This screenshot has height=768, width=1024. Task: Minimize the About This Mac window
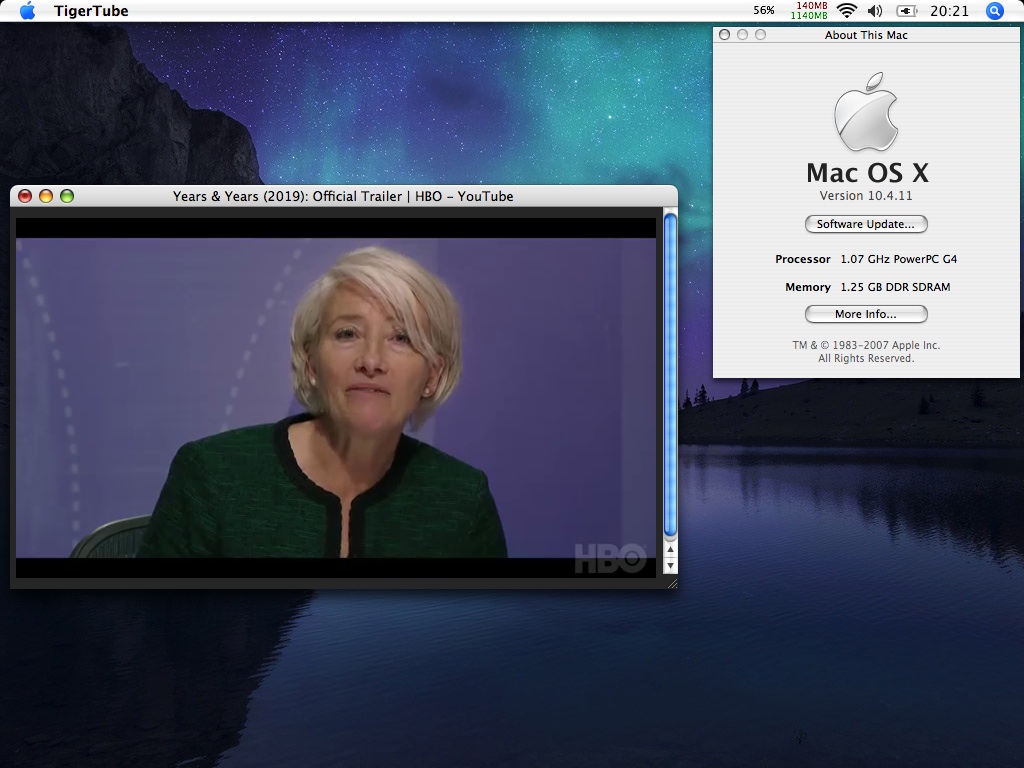point(743,35)
